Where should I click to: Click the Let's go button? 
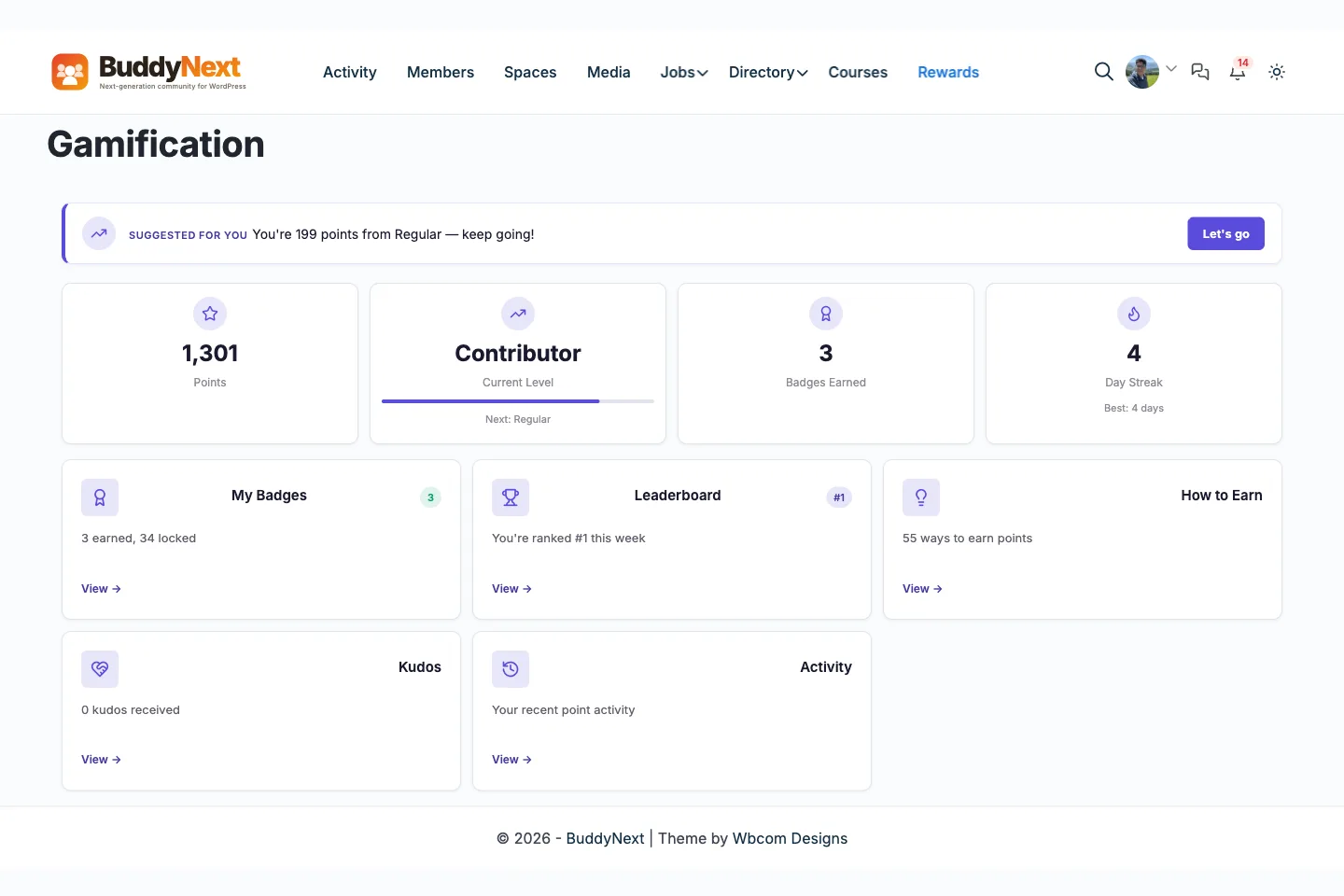tap(1225, 233)
